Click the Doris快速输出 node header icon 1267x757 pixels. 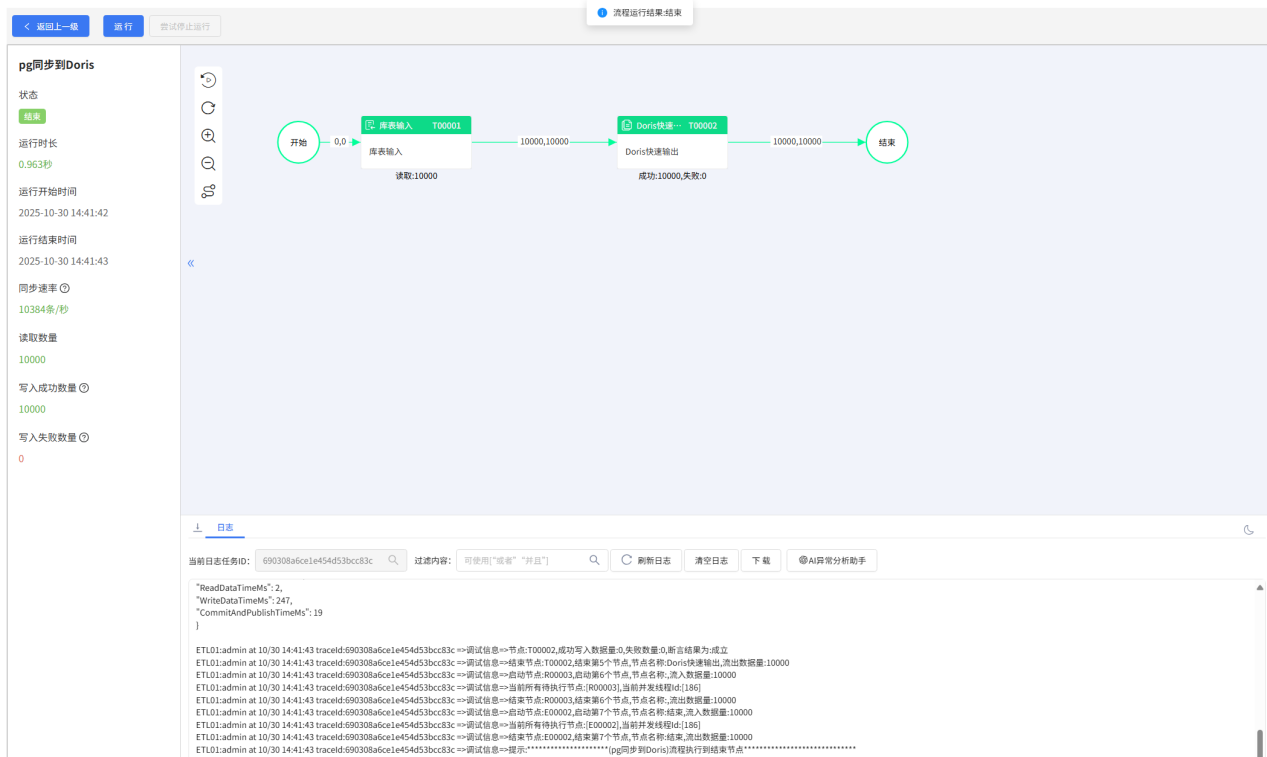pyautogui.click(x=627, y=125)
